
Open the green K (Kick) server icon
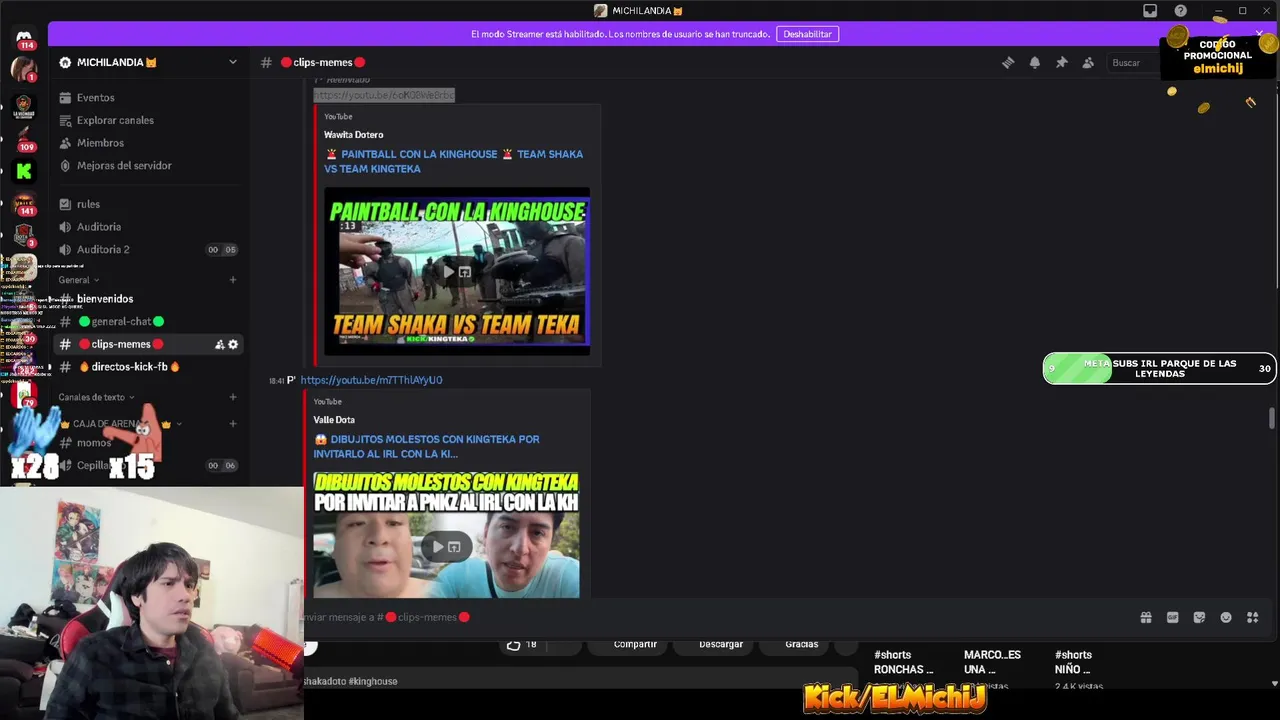(x=24, y=171)
